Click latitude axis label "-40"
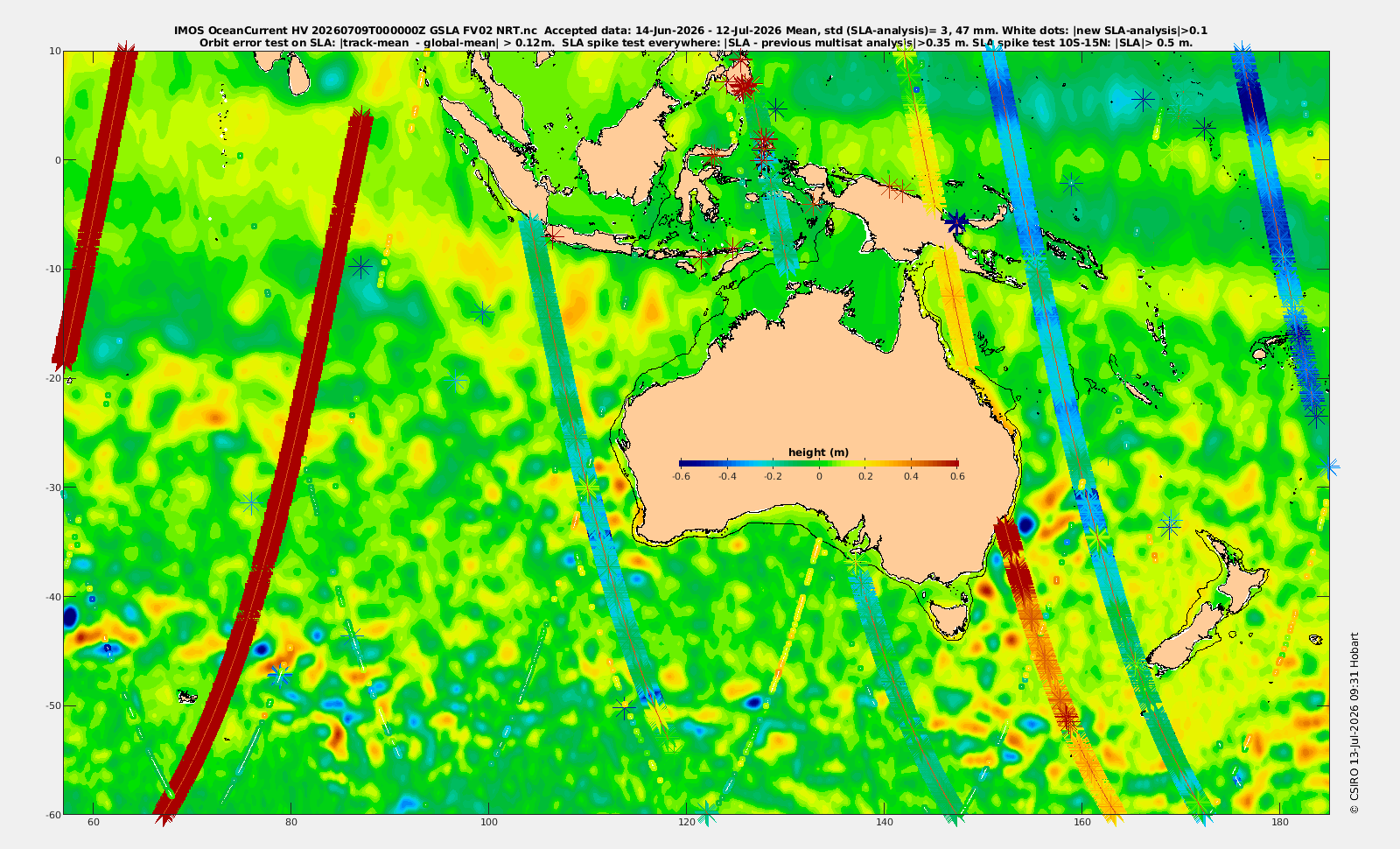This screenshot has height=849, width=1400. [52, 597]
